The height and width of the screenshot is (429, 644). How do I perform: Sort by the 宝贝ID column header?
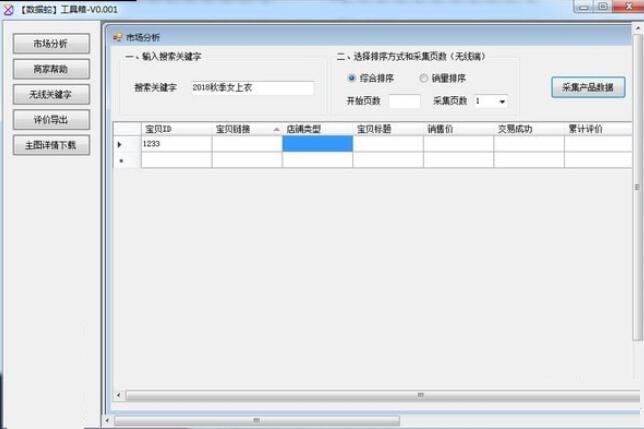point(177,129)
